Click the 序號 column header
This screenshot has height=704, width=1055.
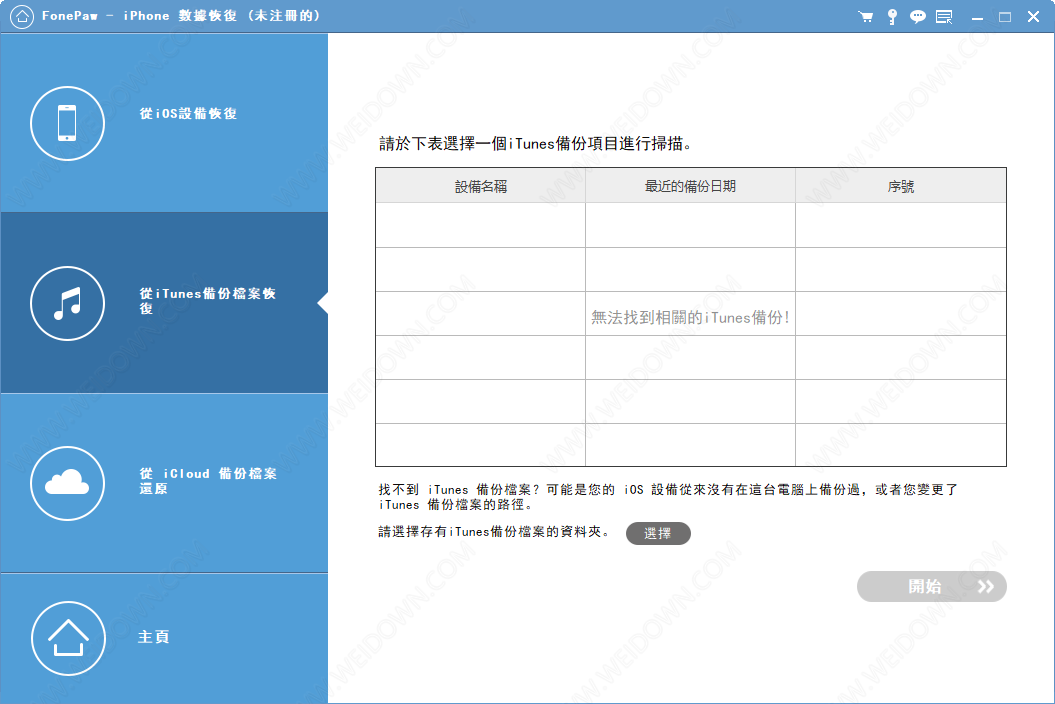click(x=901, y=186)
